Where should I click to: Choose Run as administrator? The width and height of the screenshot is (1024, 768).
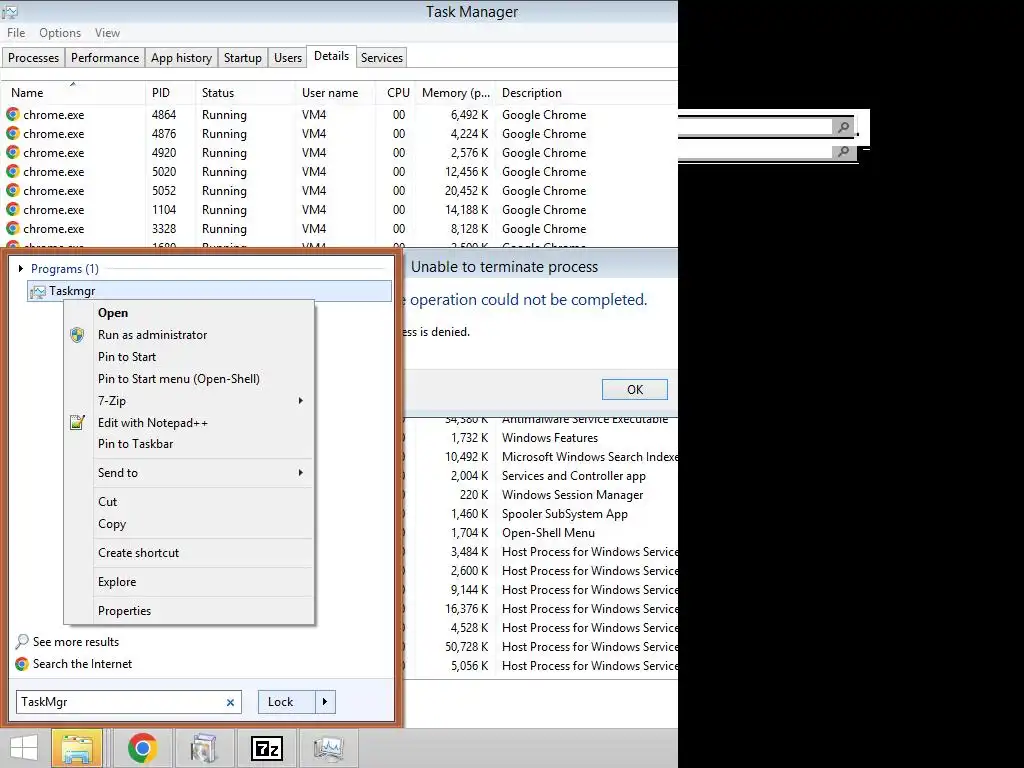pos(189,335)
